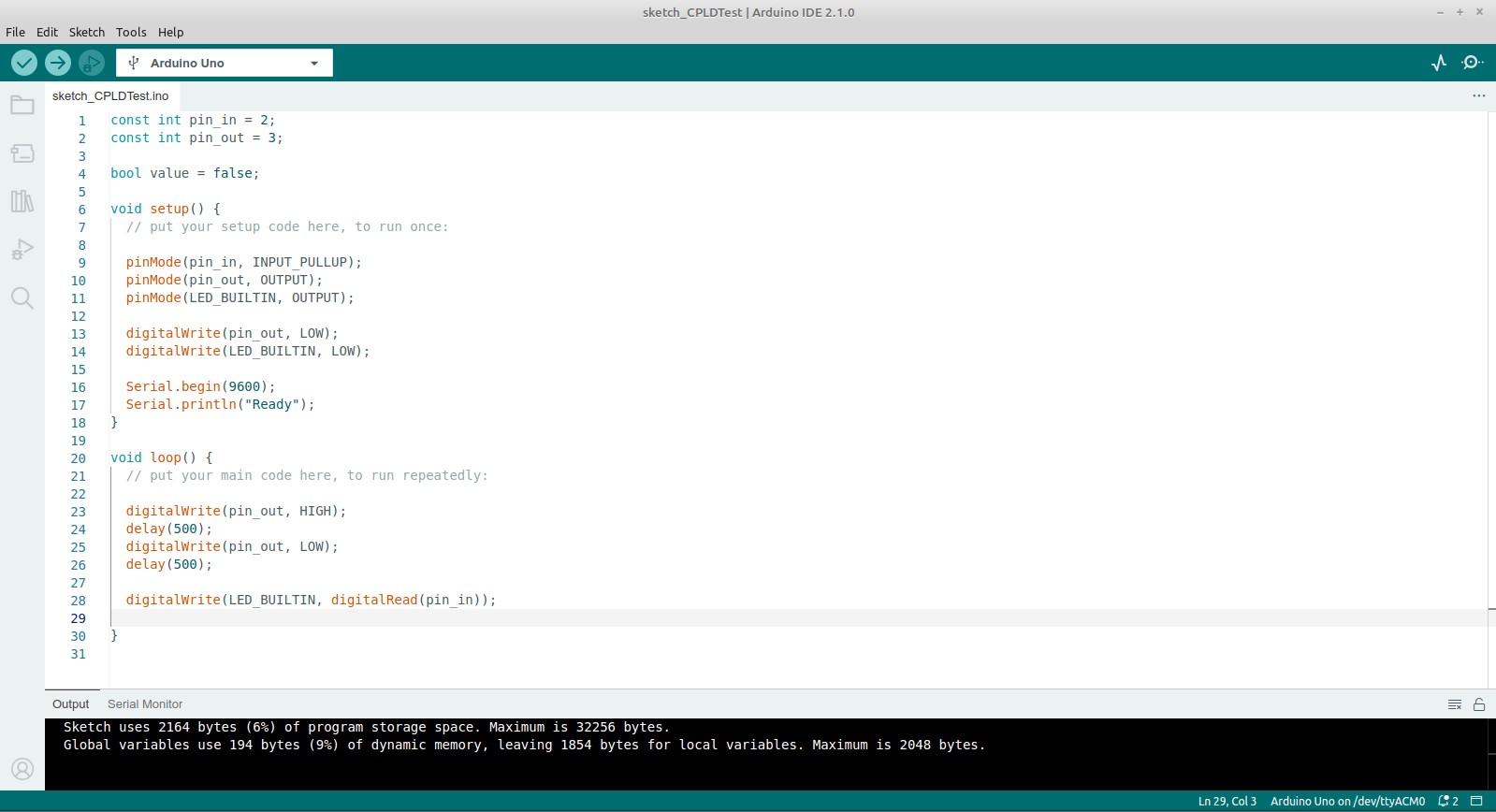Open the Library Manager sidebar panel
The height and width of the screenshot is (812, 1496).
(x=22, y=201)
